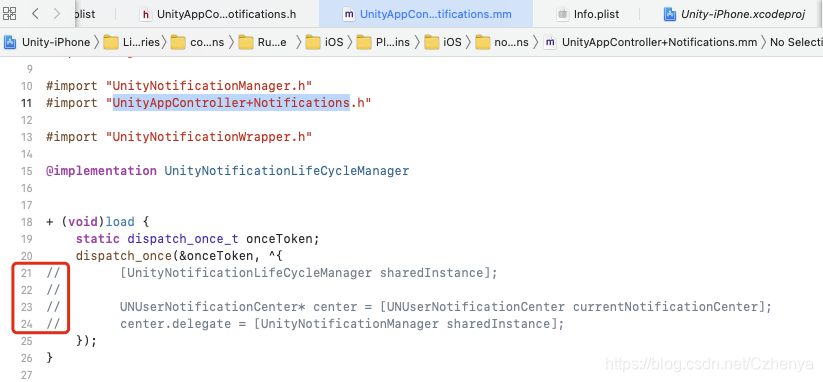This screenshot has height=382, width=823.
Task: Click line number 18 in gutter
Action: click(x=26, y=222)
